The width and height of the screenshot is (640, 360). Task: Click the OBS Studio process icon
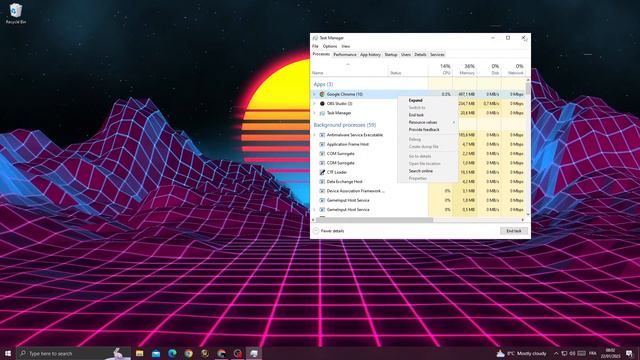tap(322, 104)
